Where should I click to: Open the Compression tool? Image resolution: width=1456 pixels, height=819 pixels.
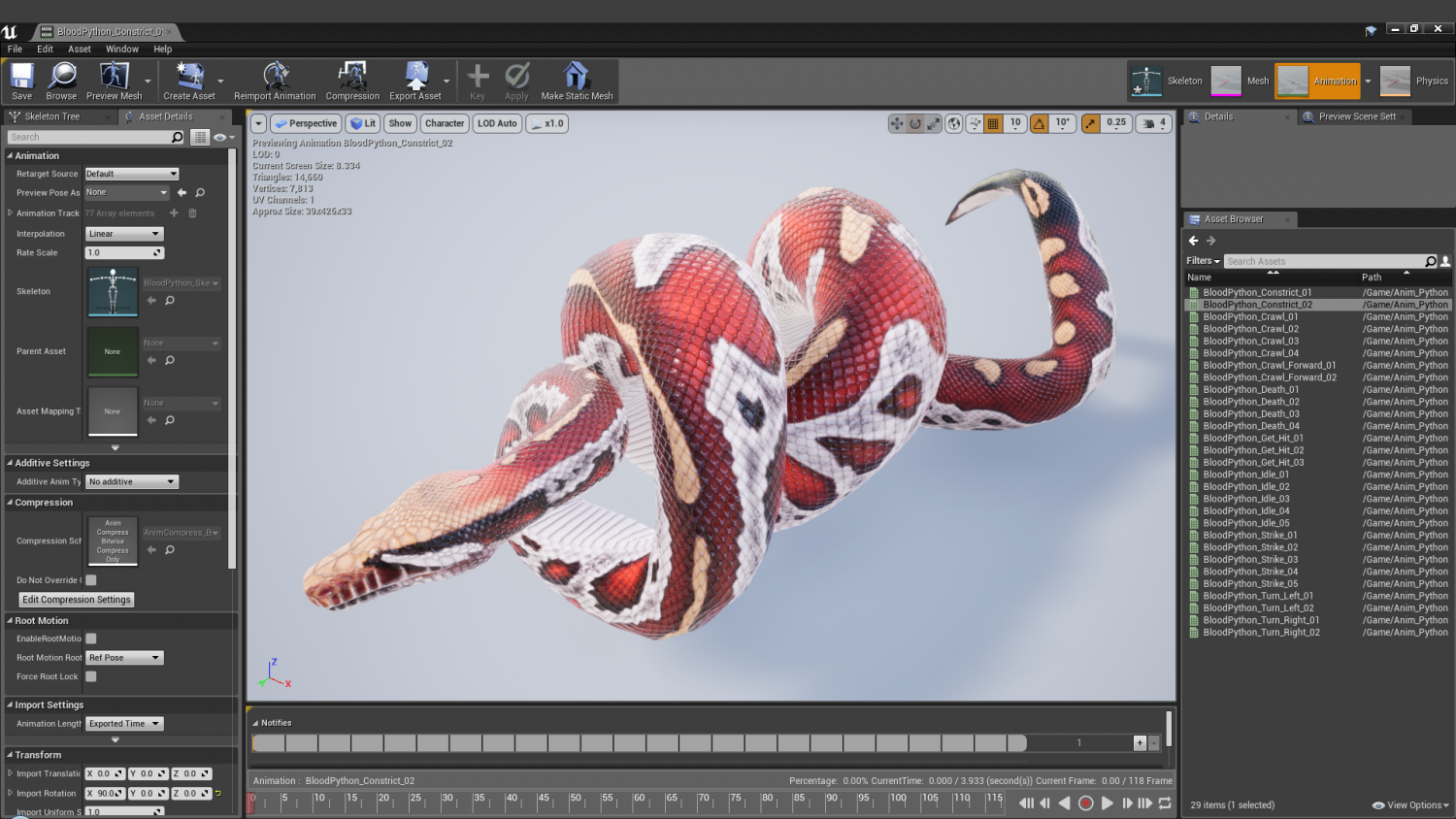(x=352, y=81)
